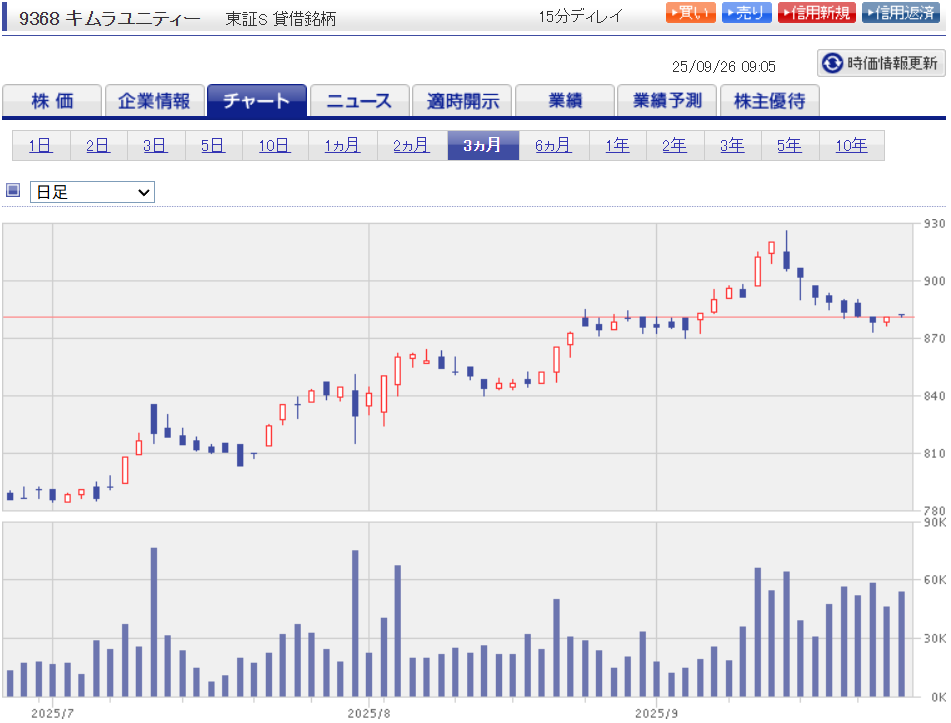The height and width of the screenshot is (723, 951).
Task: Select the 1ヵ月 chart period
Action: (x=342, y=146)
